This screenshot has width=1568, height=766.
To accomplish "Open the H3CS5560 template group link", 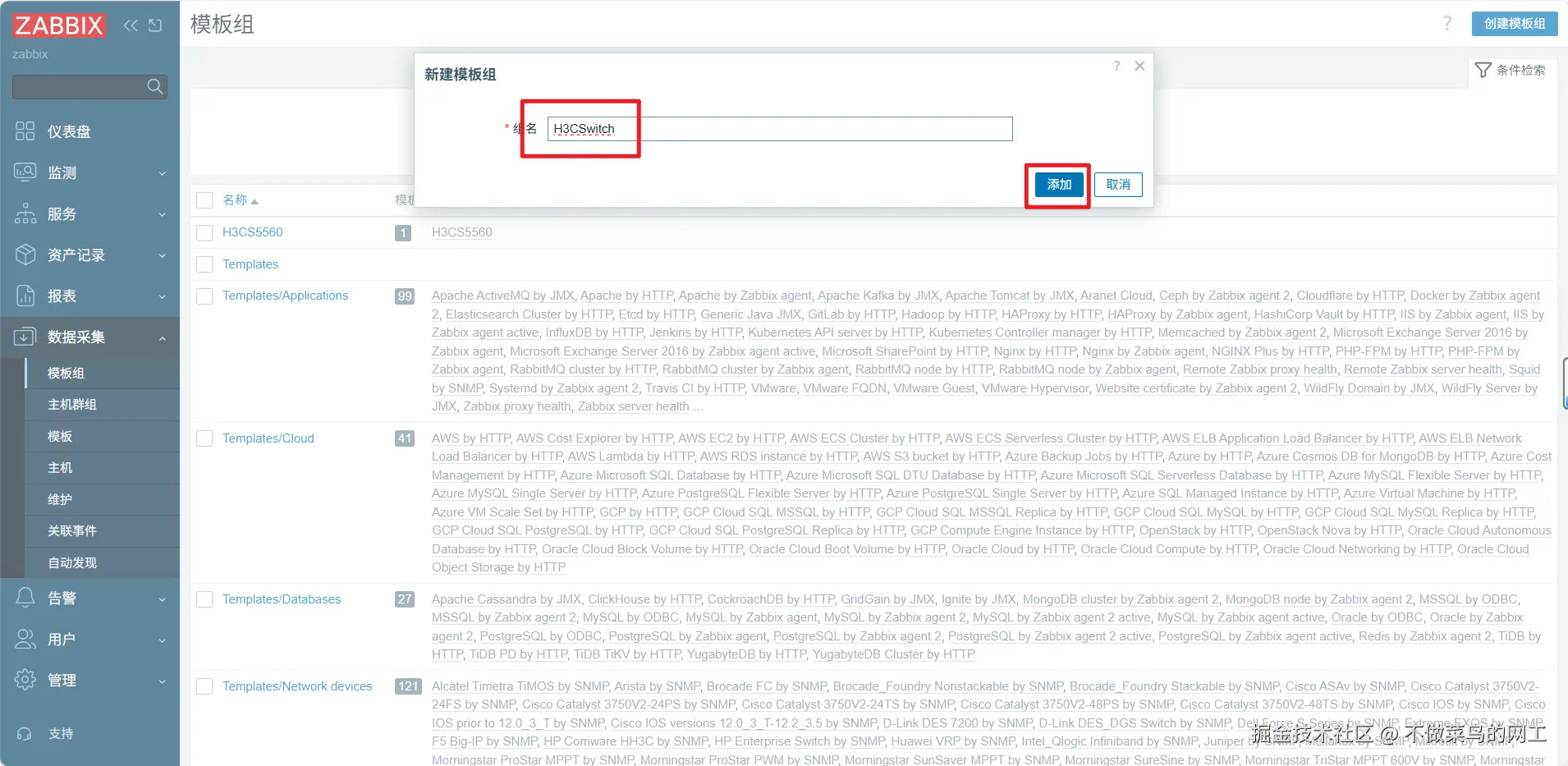I will click(x=252, y=232).
